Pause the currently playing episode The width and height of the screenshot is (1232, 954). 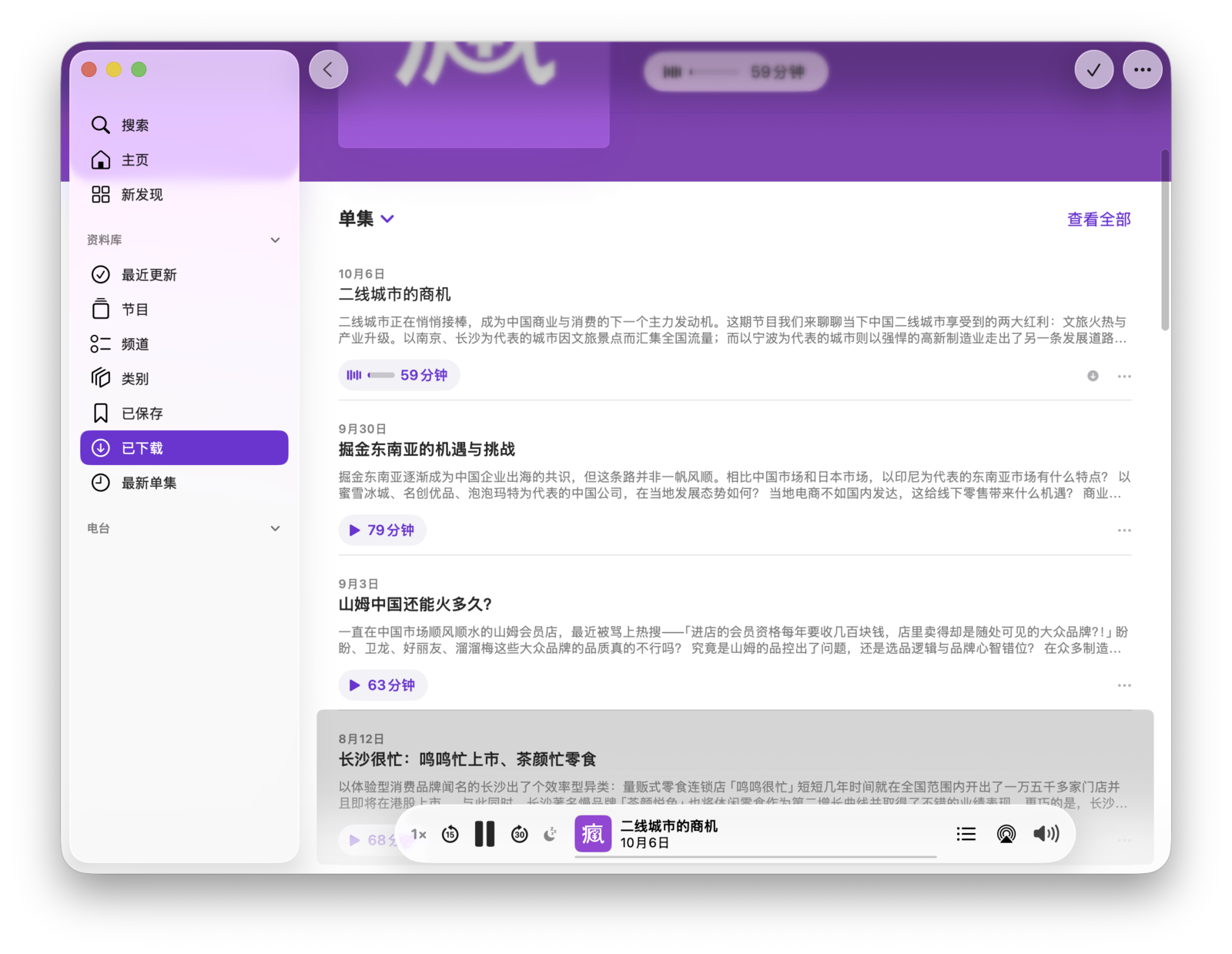484,834
